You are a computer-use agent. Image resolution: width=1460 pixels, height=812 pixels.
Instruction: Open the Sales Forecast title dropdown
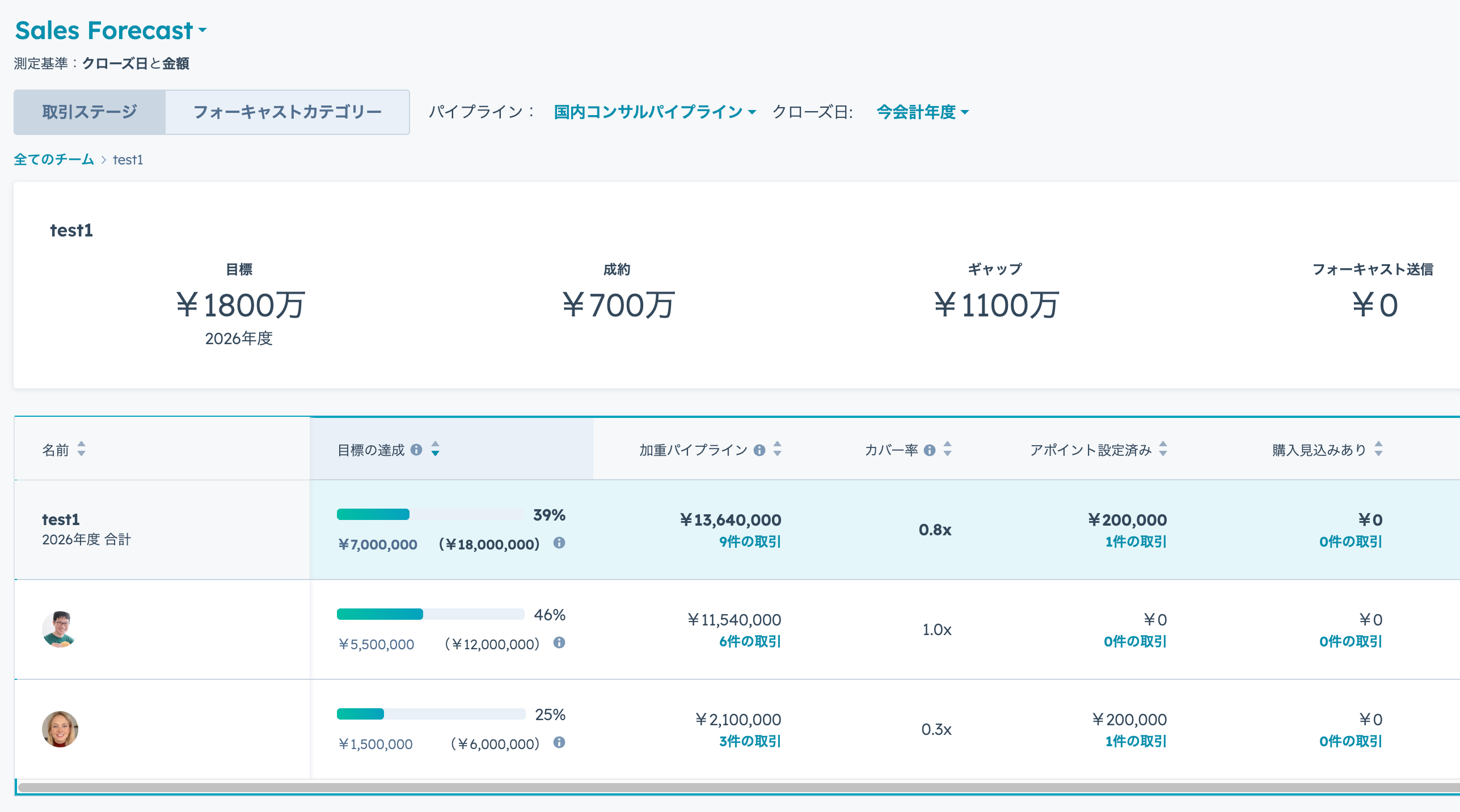click(x=111, y=31)
